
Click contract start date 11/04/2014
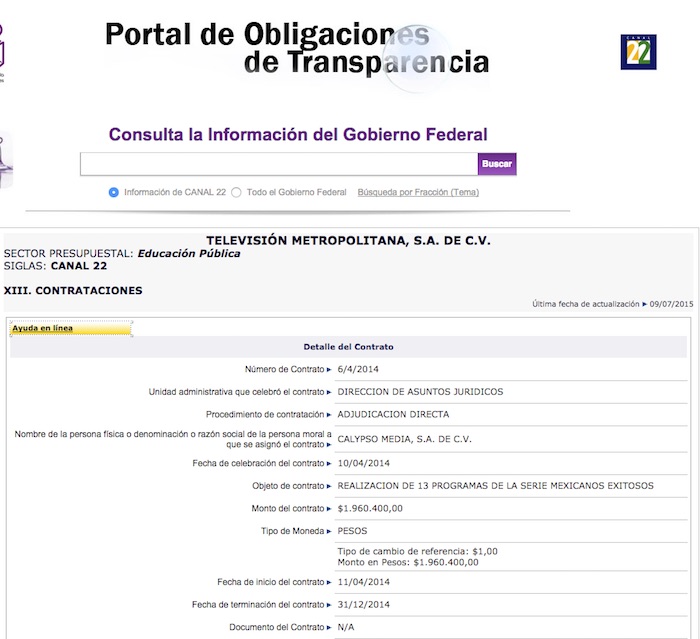(x=363, y=582)
